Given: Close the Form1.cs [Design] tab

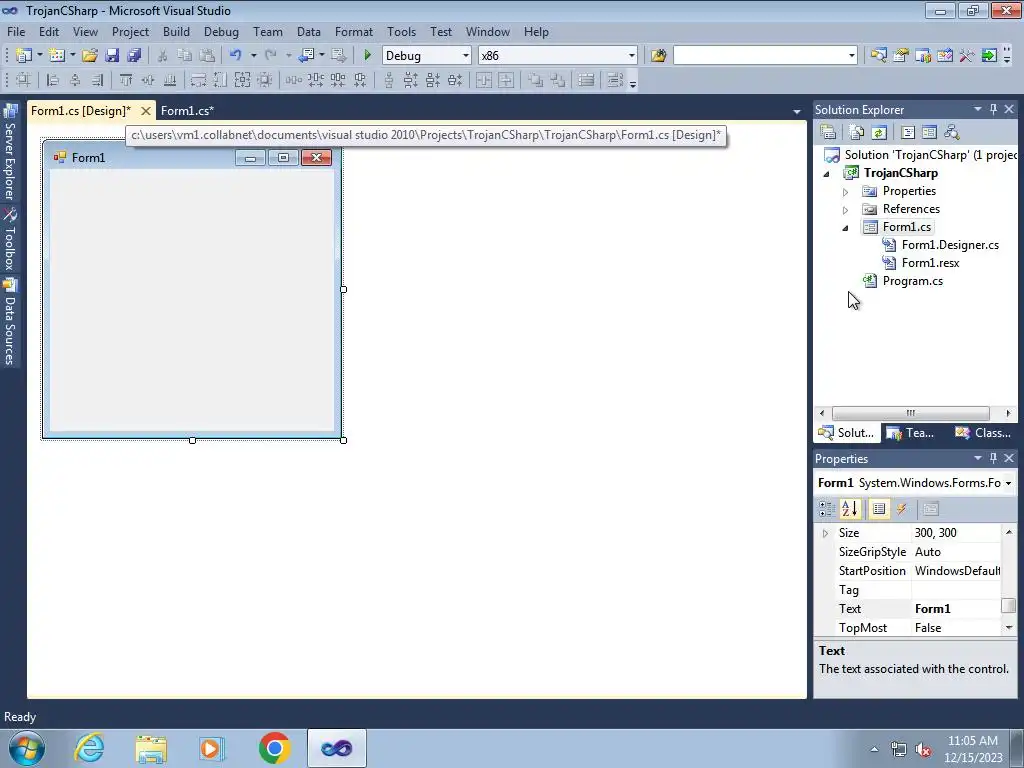Looking at the screenshot, I should [146, 111].
